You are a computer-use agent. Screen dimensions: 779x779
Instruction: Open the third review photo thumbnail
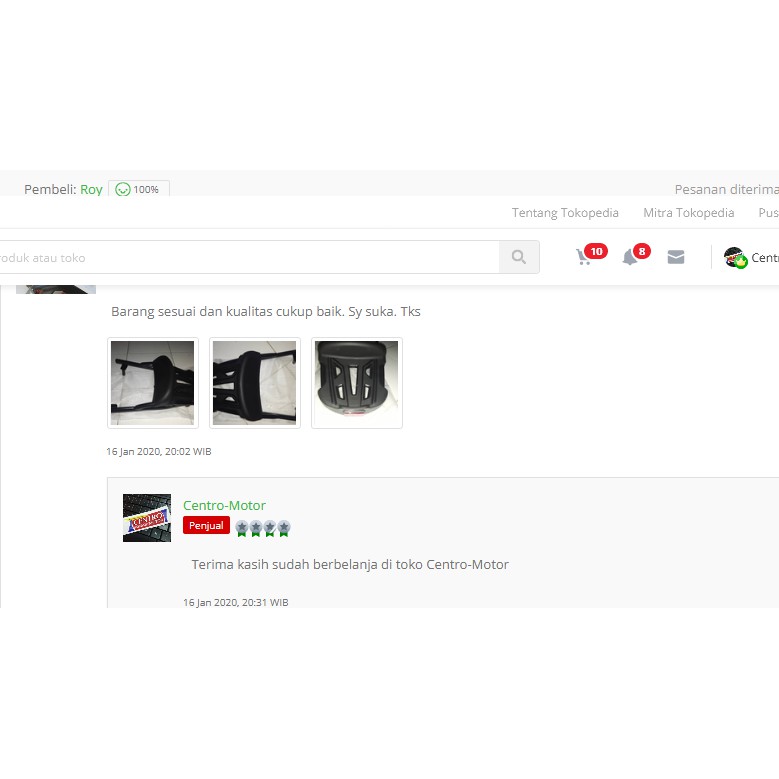(x=357, y=383)
